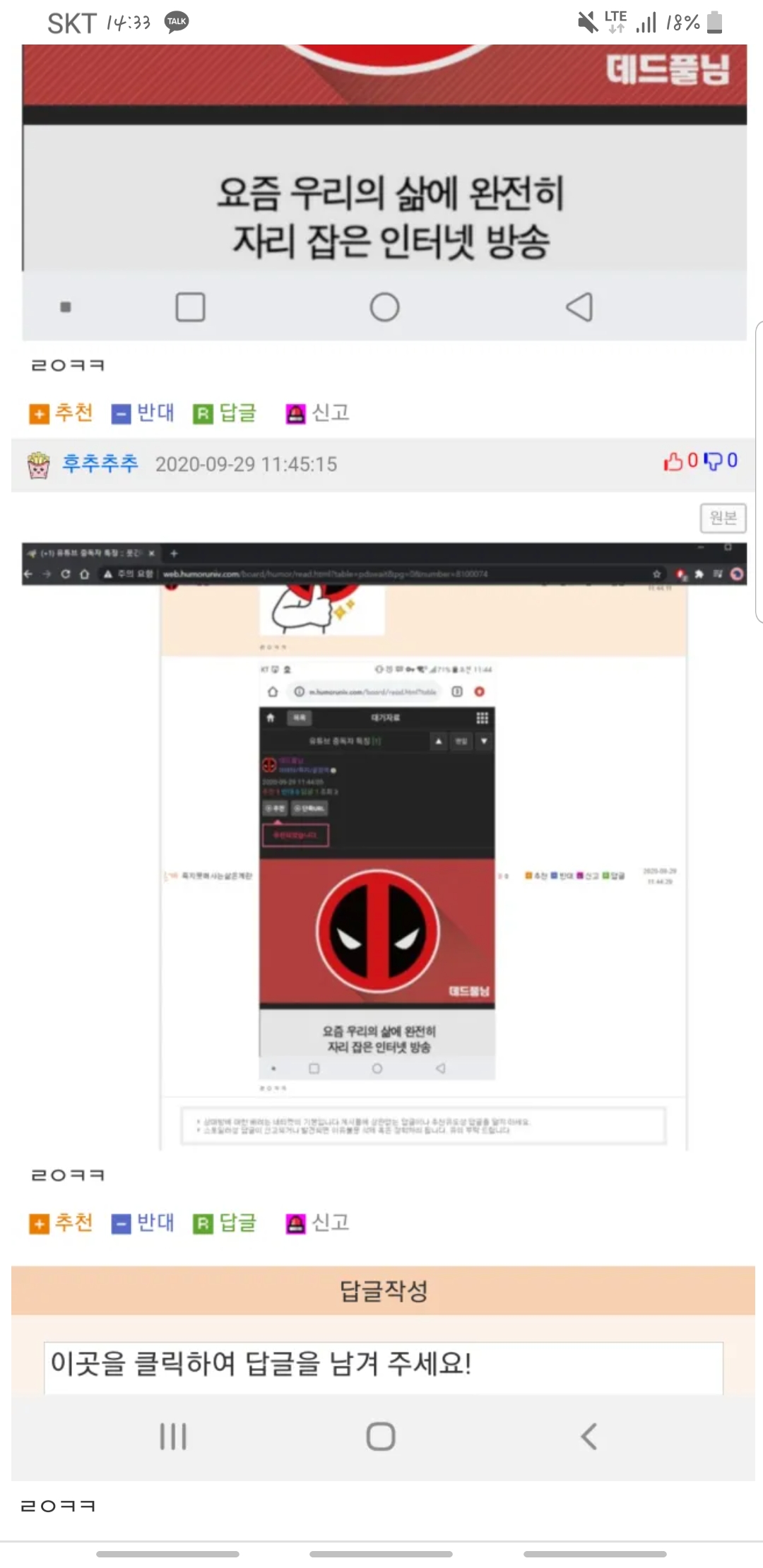Focus the 이곳을 클릭하여 답글을 남겨 주세요 field
This screenshot has width=763, height=1568.
click(x=384, y=1367)
